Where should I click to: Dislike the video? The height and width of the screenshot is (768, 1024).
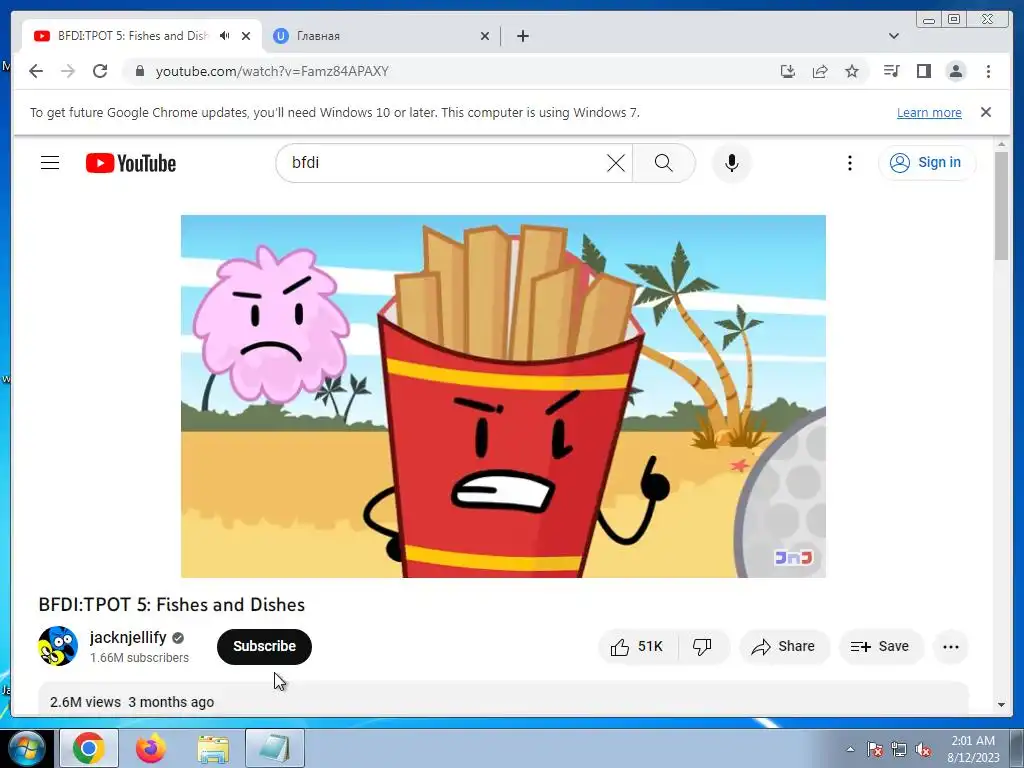[x=703, y=647]
